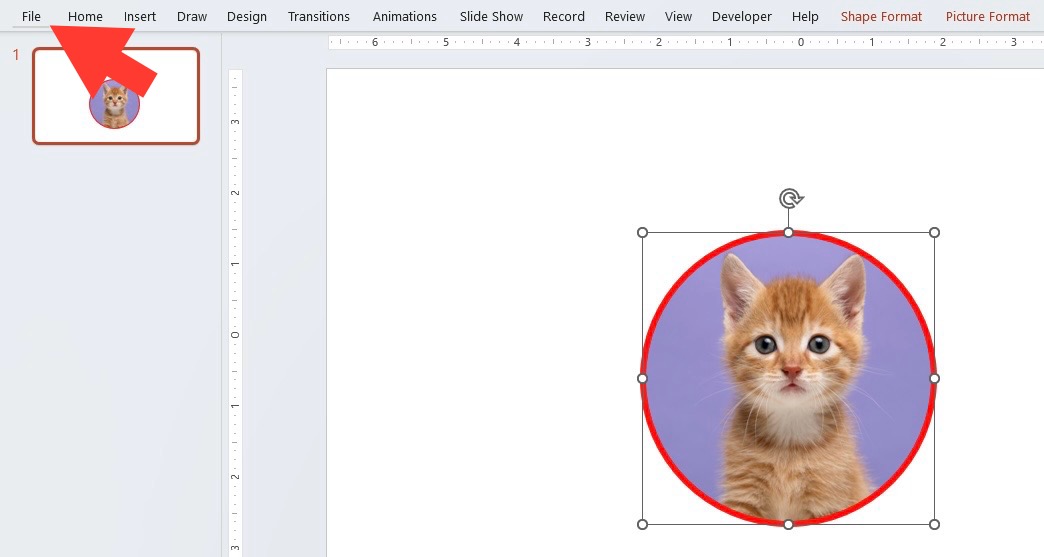The image size is (1044, 557).
Task: Open the View tab
Action: (x=678, y=17)
